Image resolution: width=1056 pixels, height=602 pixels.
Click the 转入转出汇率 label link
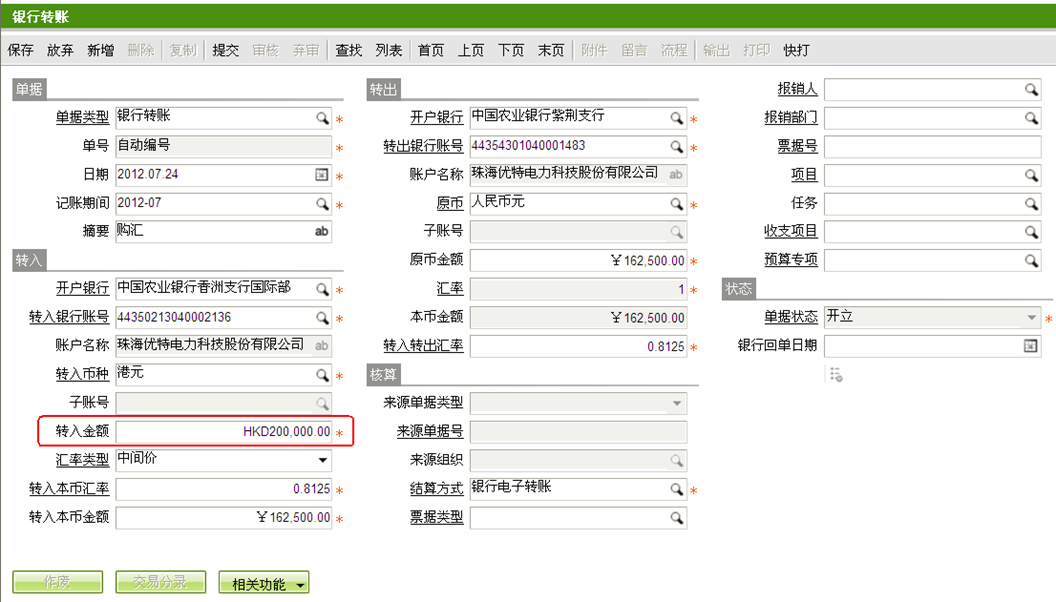423,346
